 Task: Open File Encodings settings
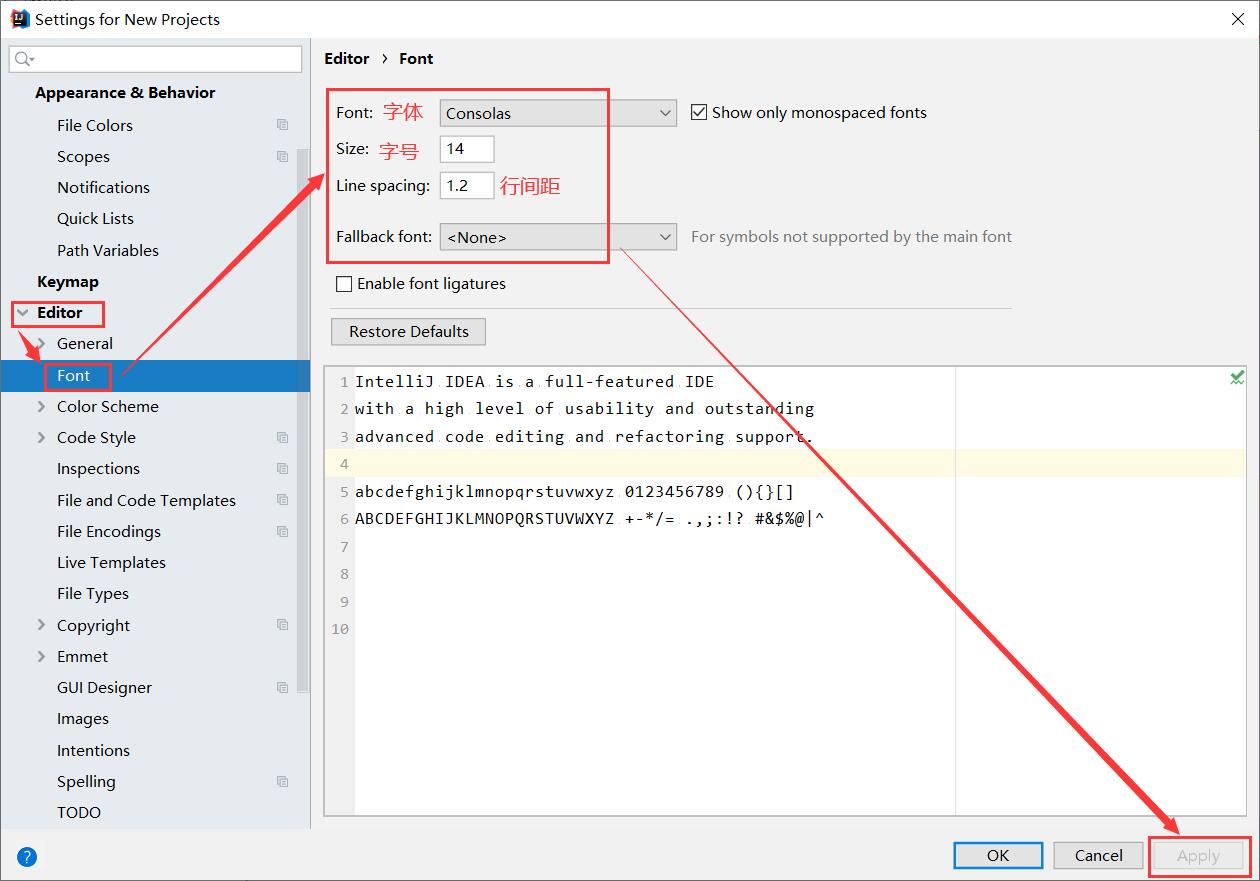(x=109, y=531)
